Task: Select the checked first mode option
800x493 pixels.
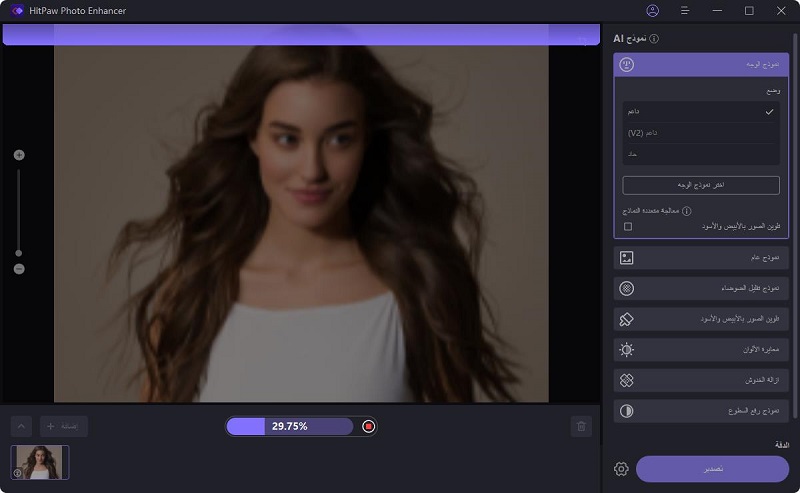Action: [700, 111]
